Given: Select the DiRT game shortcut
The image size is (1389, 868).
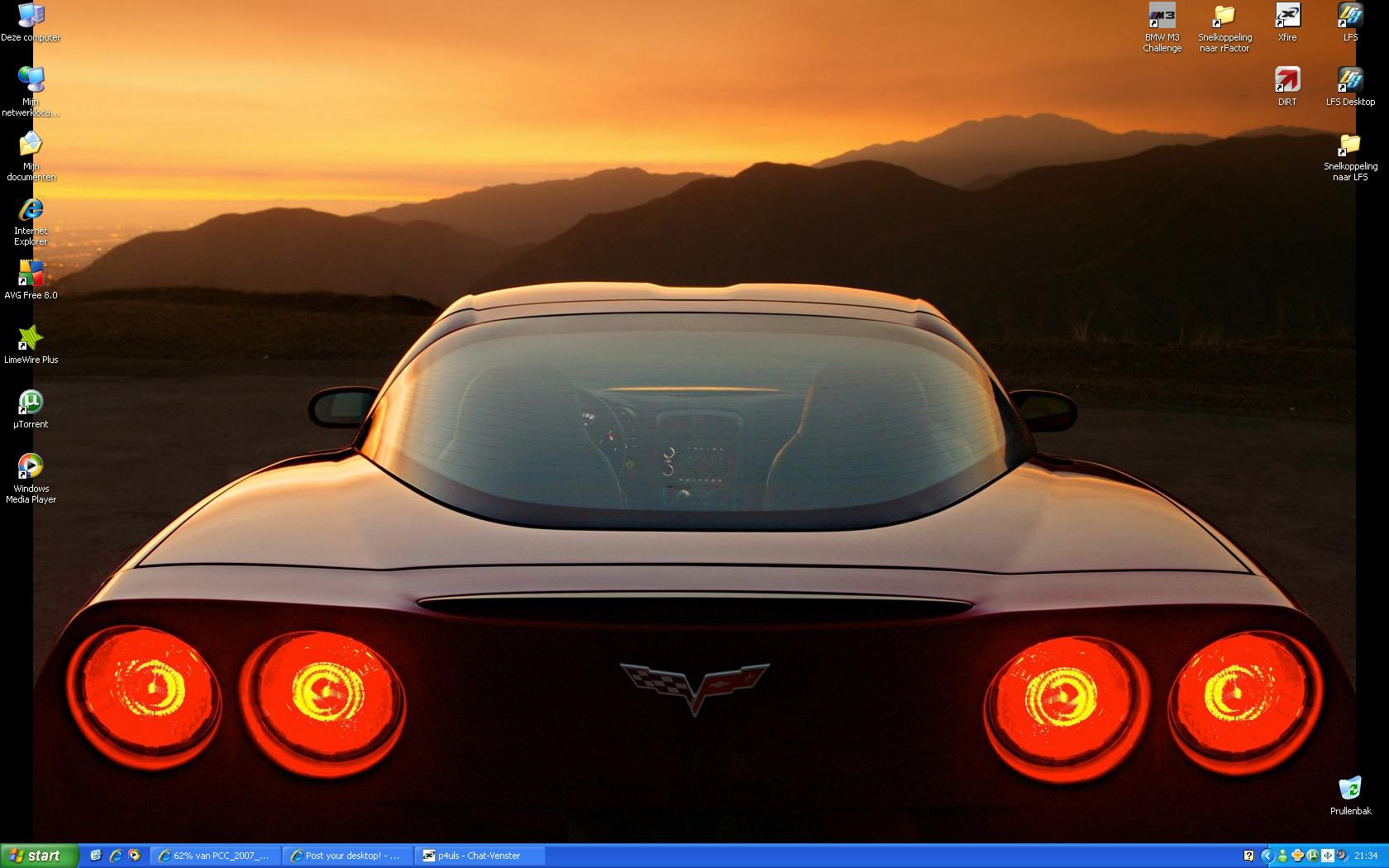Looking at the screenshot, I should point(1287,87).
